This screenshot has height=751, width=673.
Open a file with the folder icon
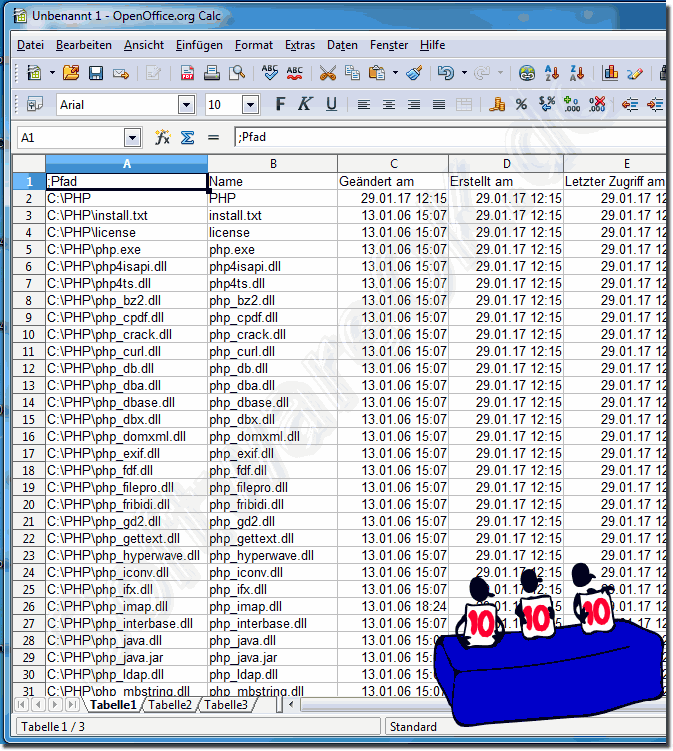[71, 73]
